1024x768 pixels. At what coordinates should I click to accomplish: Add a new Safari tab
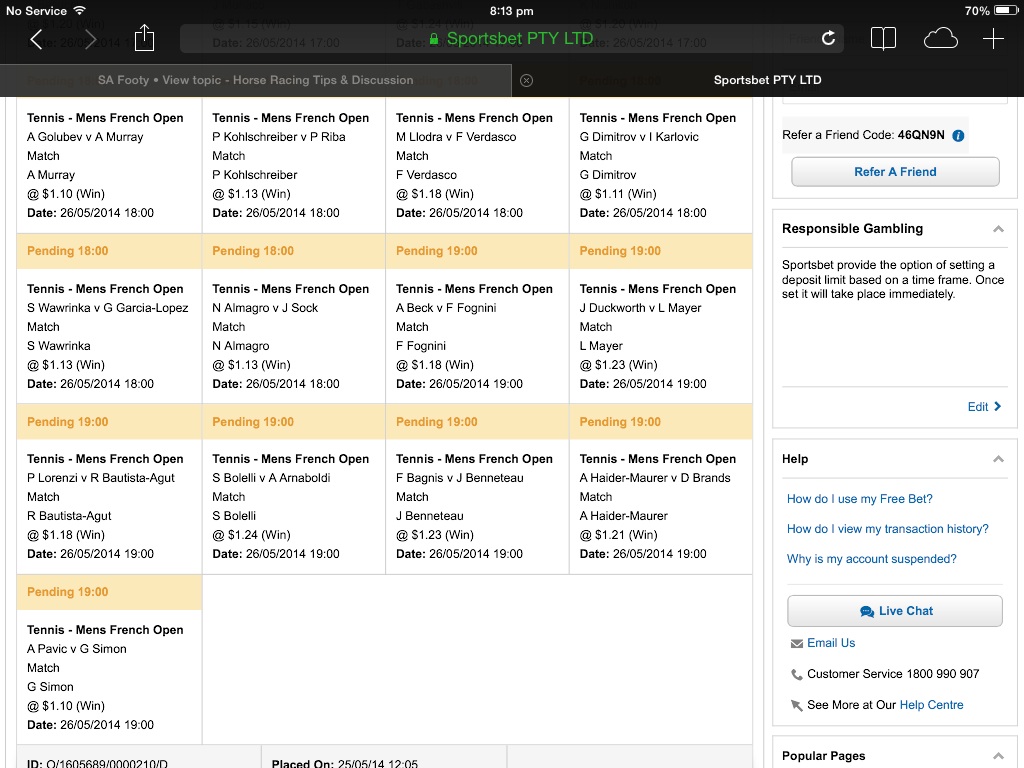[993, 39]
